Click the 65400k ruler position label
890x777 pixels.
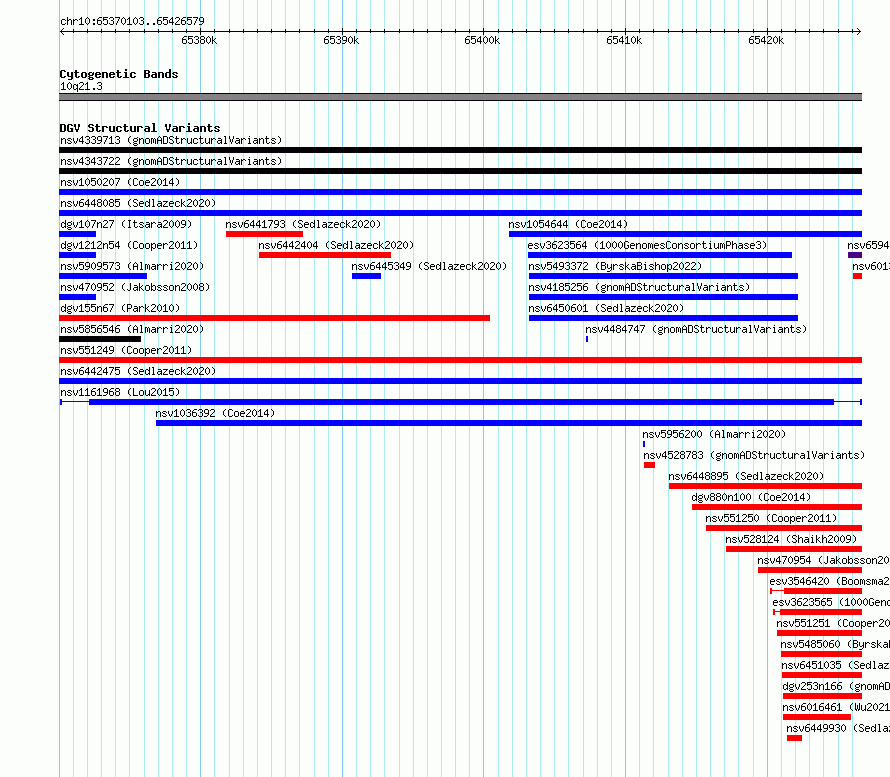coord(482,40)
